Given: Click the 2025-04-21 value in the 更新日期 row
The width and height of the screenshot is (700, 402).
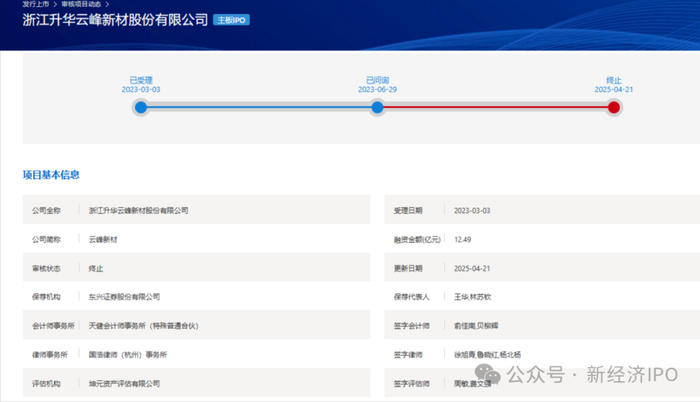Looking at the screenshot, I should [472, 268].
